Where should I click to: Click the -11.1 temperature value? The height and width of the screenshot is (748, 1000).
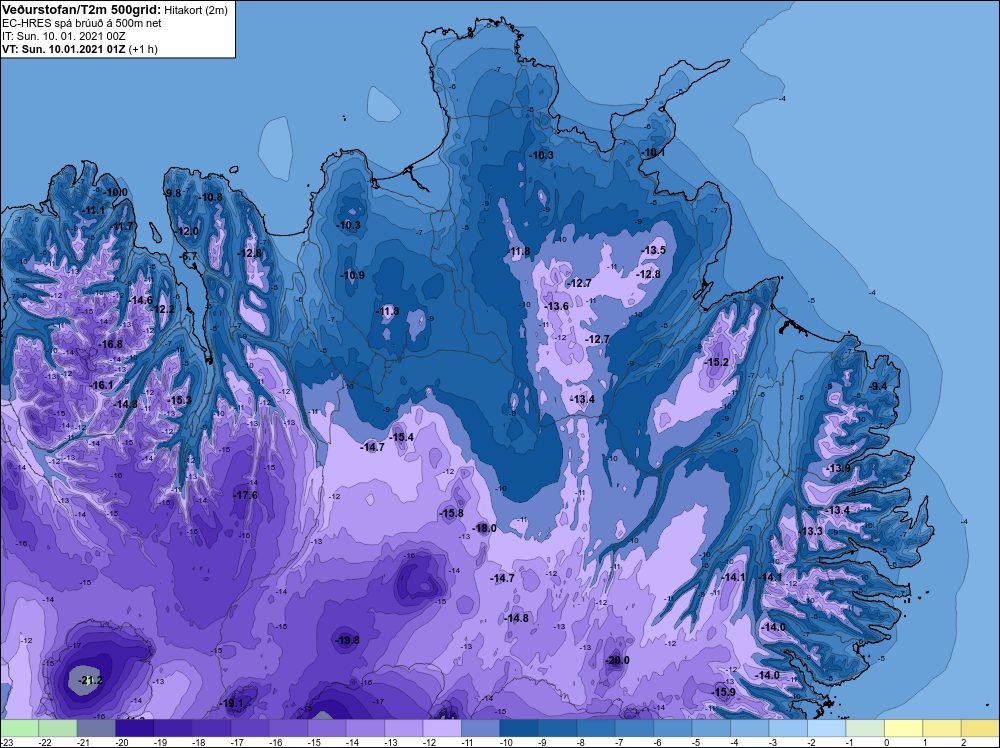click(x=94, y=210)
